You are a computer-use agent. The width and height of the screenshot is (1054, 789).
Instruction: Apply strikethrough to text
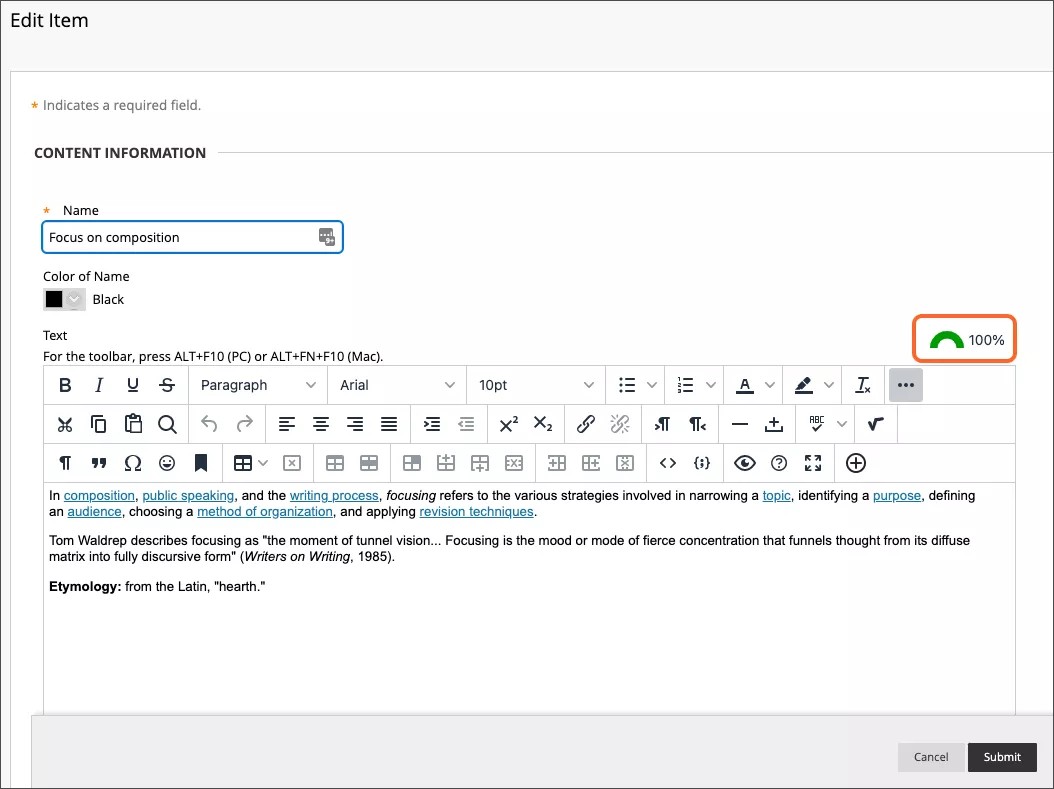coord(167,385)
